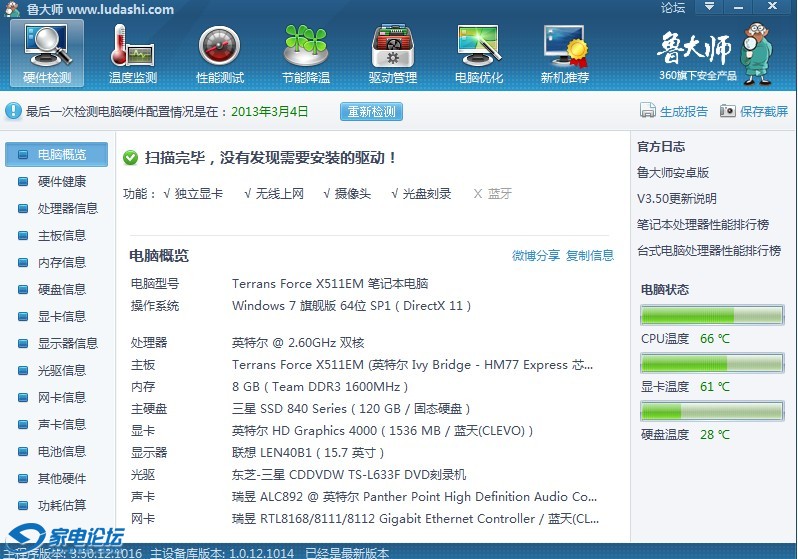The height and width of the screenshot is (559, 798).
Task: Click the 生成报告 printer icon
Action: click(x=647, y=110)
